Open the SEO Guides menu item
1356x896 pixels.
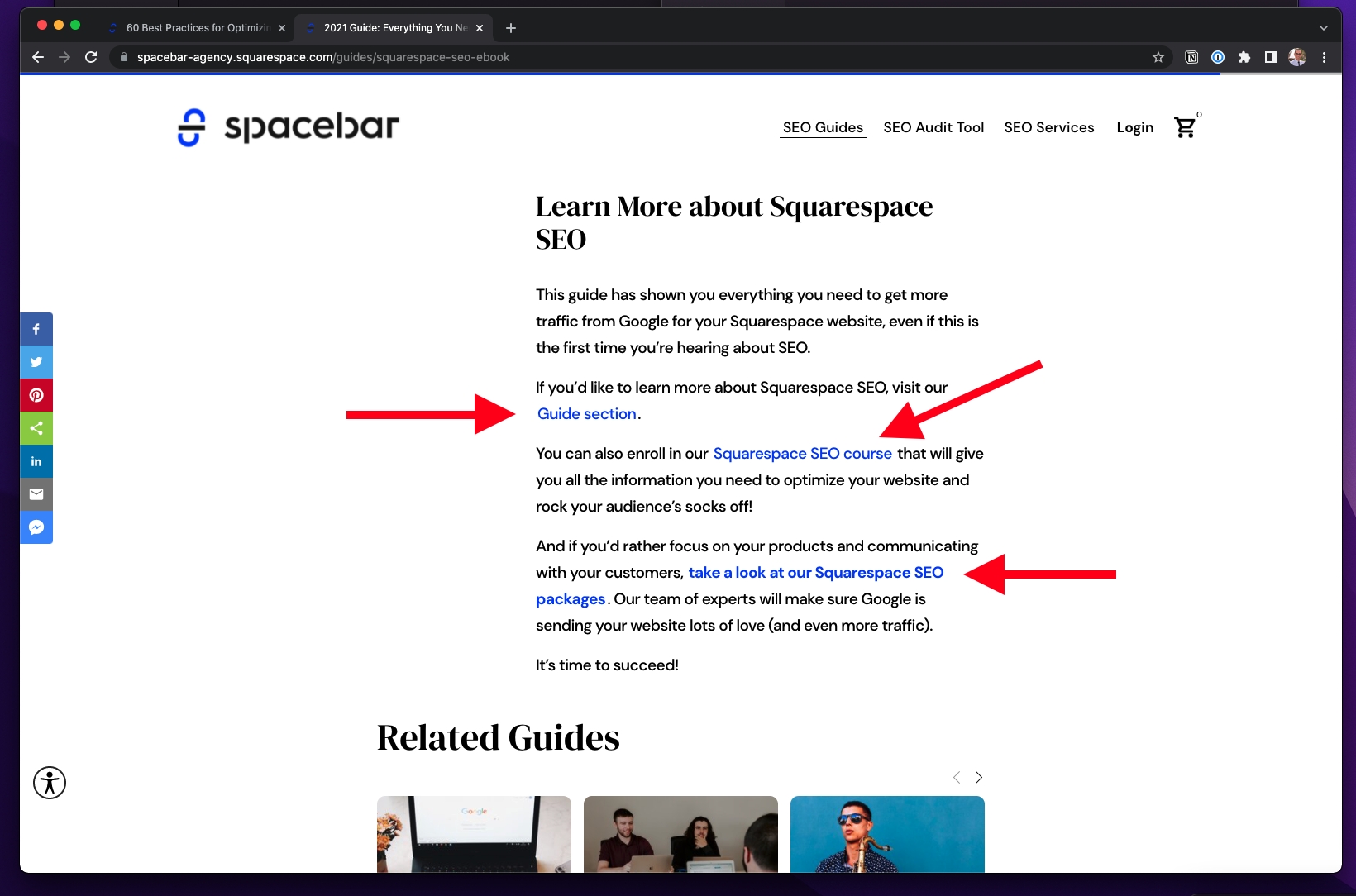point(823,127)
